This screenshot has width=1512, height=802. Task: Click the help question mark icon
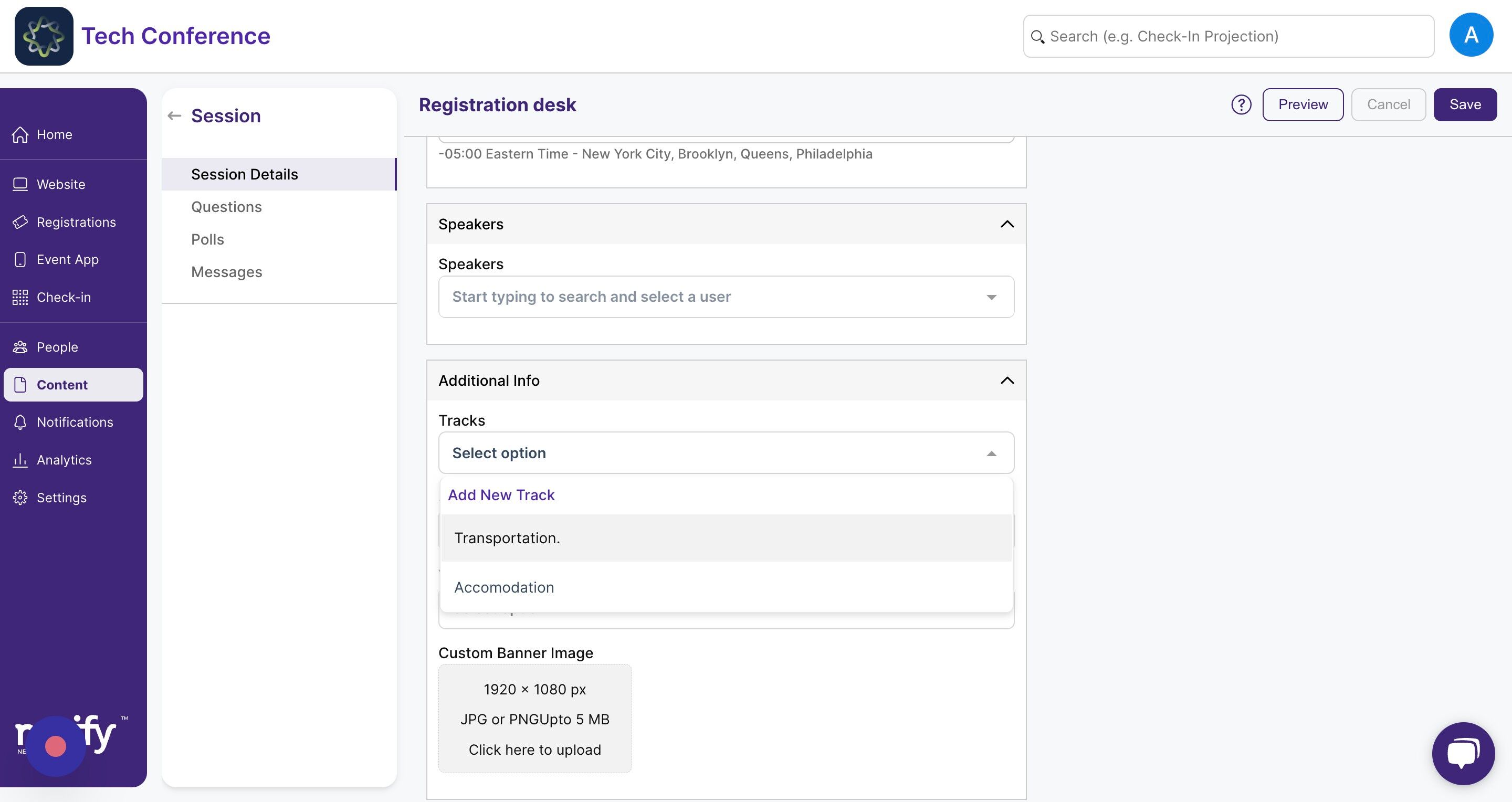pyautogui.click(x=1241, y=104)
